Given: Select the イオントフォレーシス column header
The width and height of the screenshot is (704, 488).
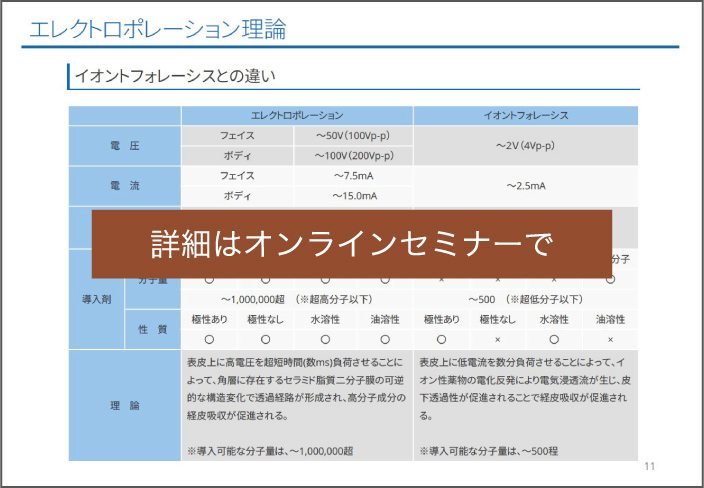Looking at the screenshot, I should [x=525, y=115].
